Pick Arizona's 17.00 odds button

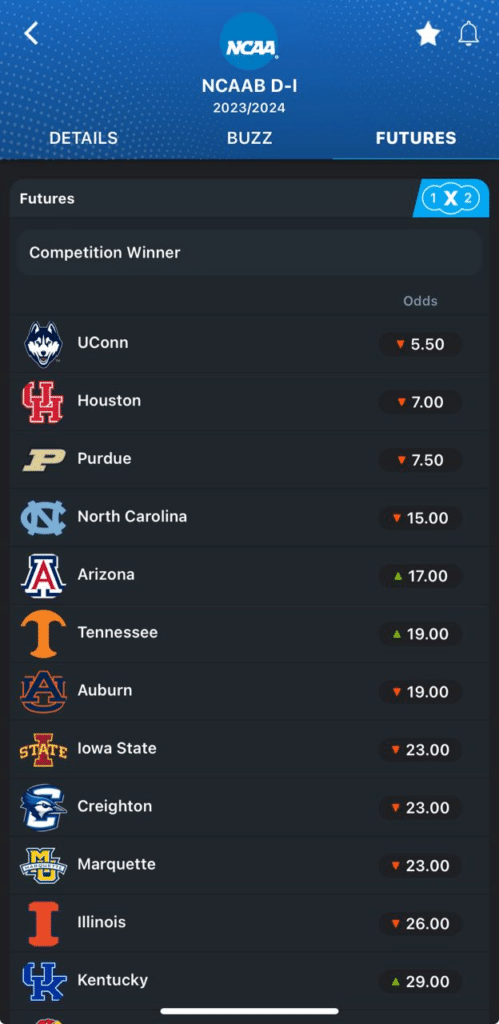tap(420, 576)
